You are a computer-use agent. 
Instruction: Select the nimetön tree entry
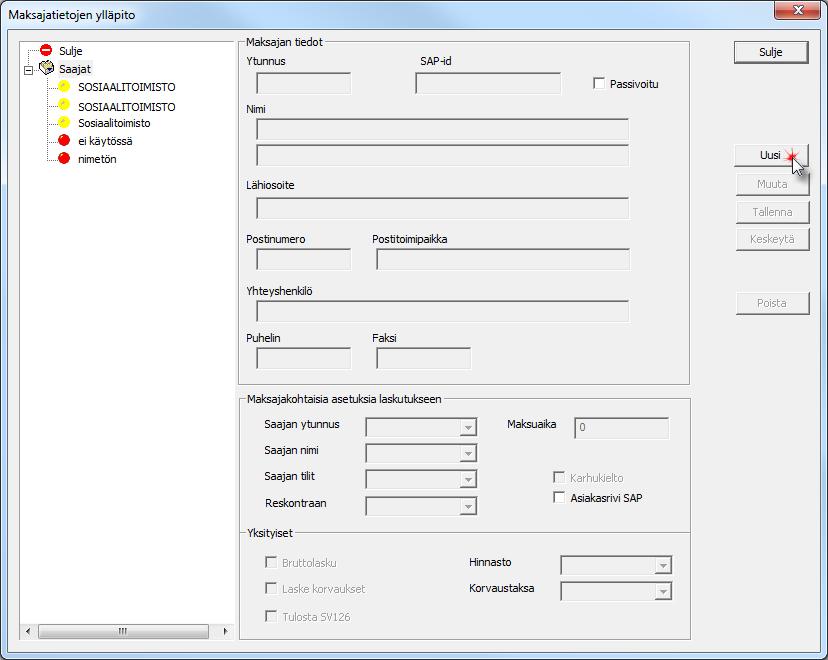(x=97, y=159)
